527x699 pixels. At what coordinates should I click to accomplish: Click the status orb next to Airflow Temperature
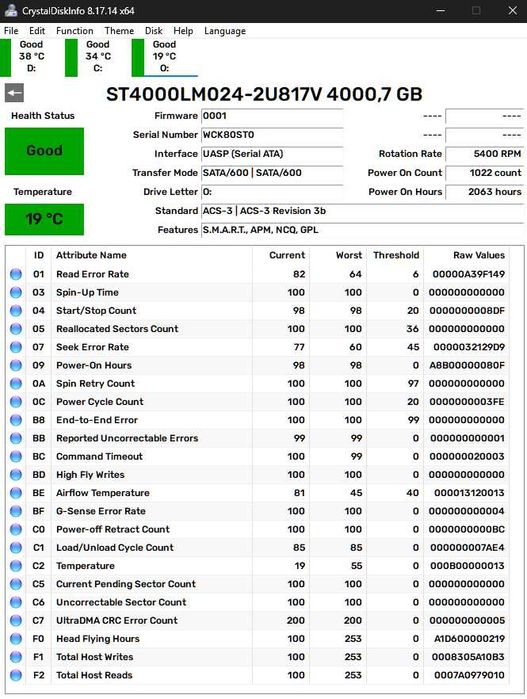click(16, 493)
